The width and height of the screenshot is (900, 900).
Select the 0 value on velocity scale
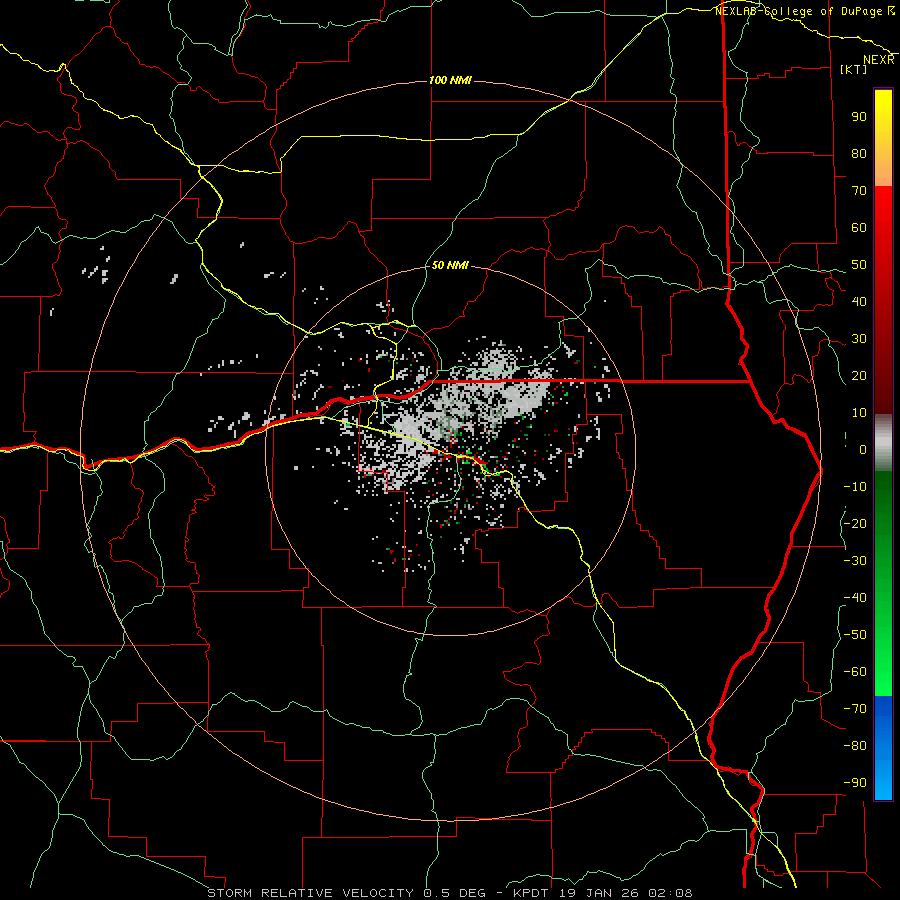[x=863, y=450]
